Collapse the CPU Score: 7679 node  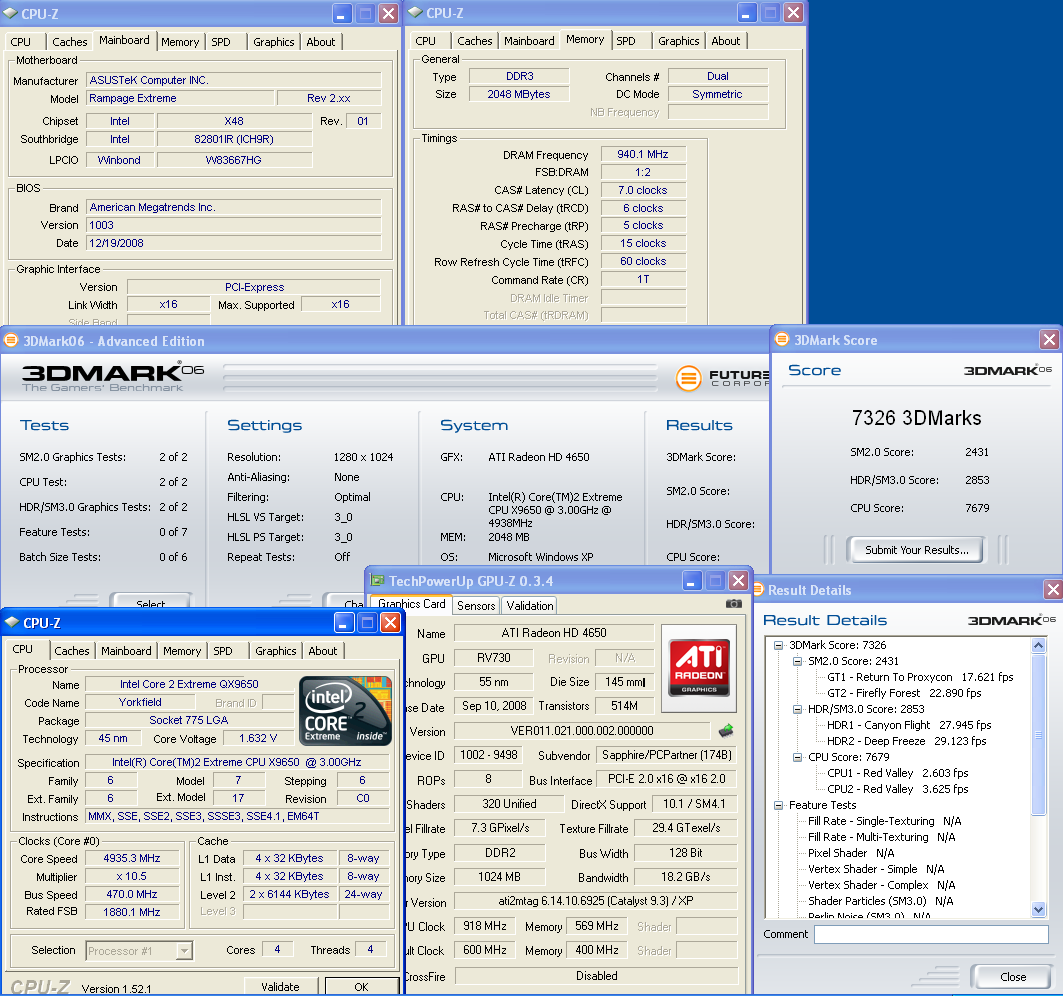[x=797, y=757]
